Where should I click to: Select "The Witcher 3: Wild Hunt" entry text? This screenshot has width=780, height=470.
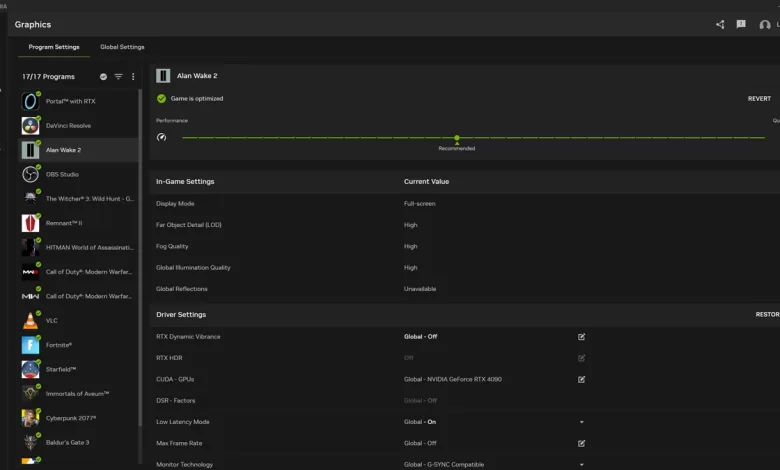coord(90,199)
